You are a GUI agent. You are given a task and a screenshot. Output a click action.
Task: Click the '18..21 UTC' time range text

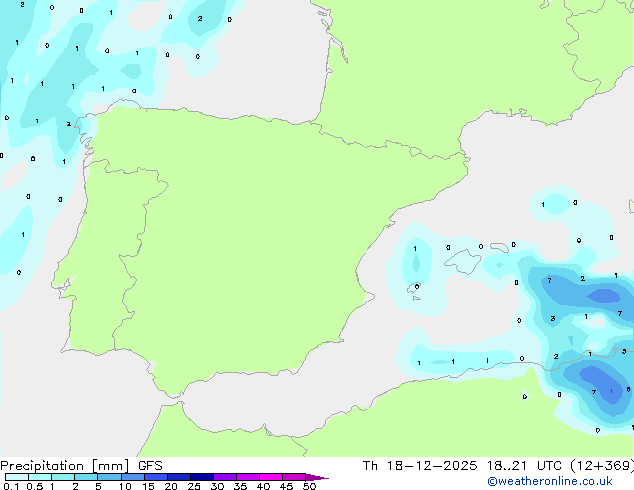click(525, 466)
